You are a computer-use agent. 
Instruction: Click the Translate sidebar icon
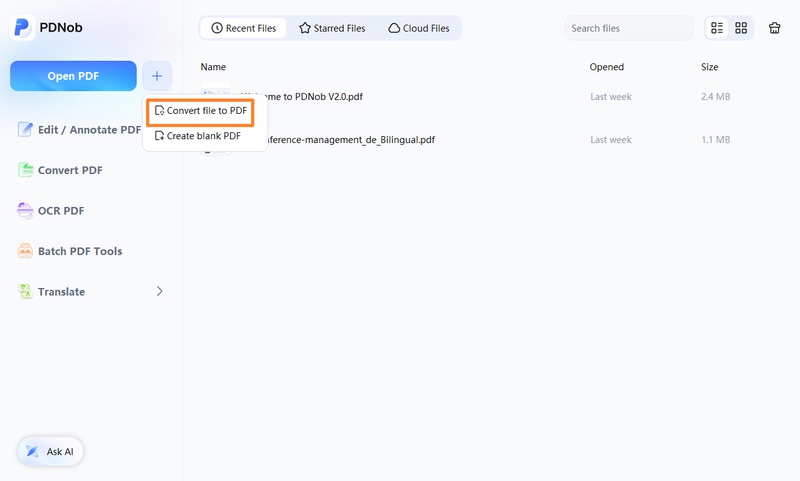click(x=25, y=291)
